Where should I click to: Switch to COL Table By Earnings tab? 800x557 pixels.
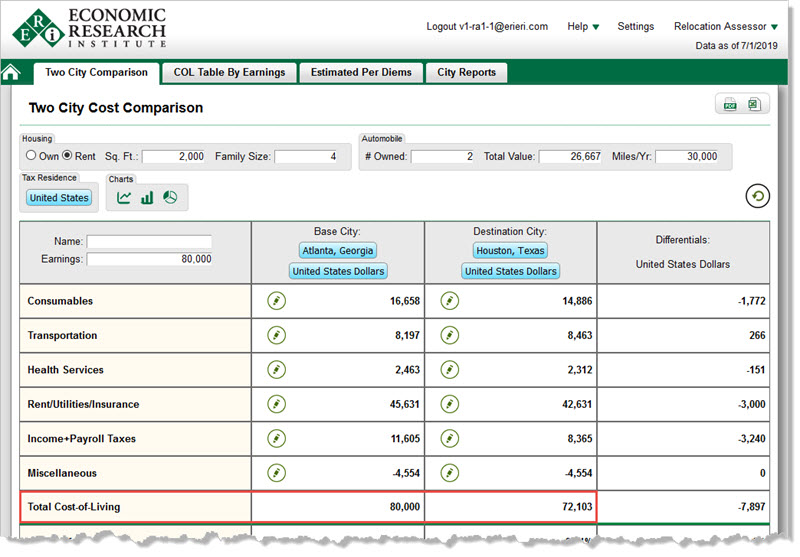point(229,73)
